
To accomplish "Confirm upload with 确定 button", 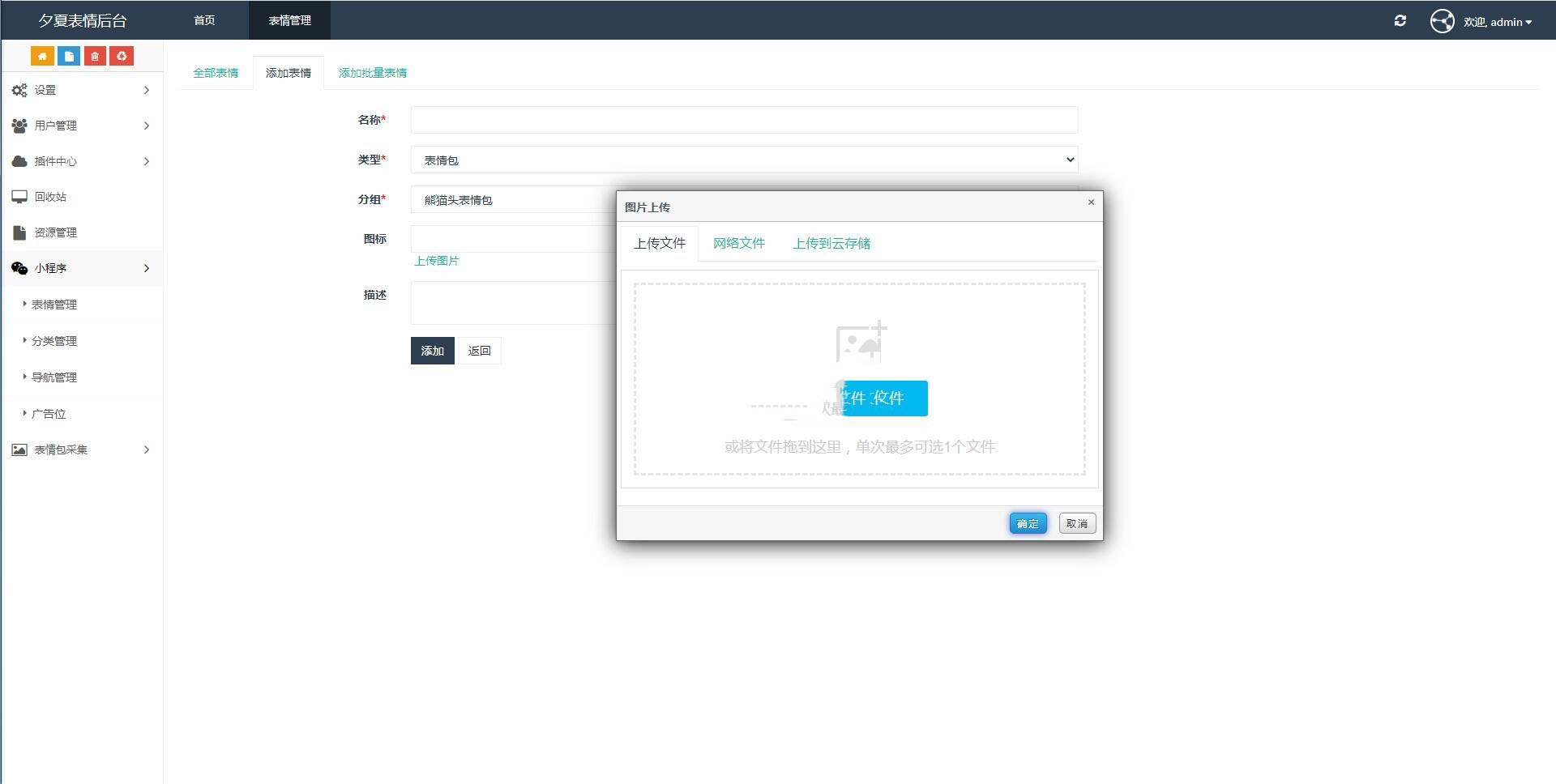I will click(1028, 523).
